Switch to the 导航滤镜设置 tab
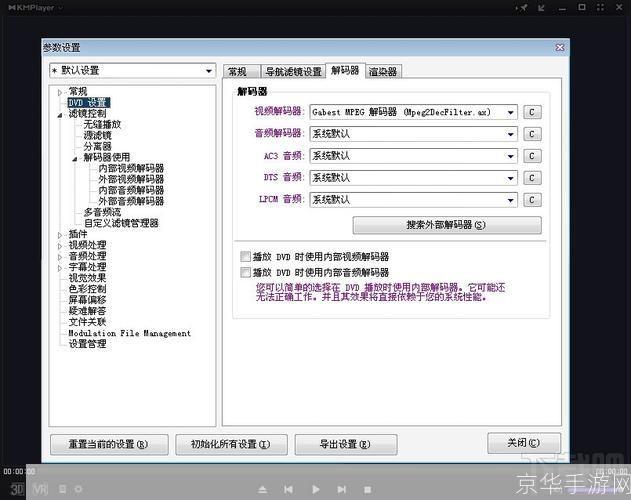Screen dimensions: 631x500 click(x=293, y=72)
